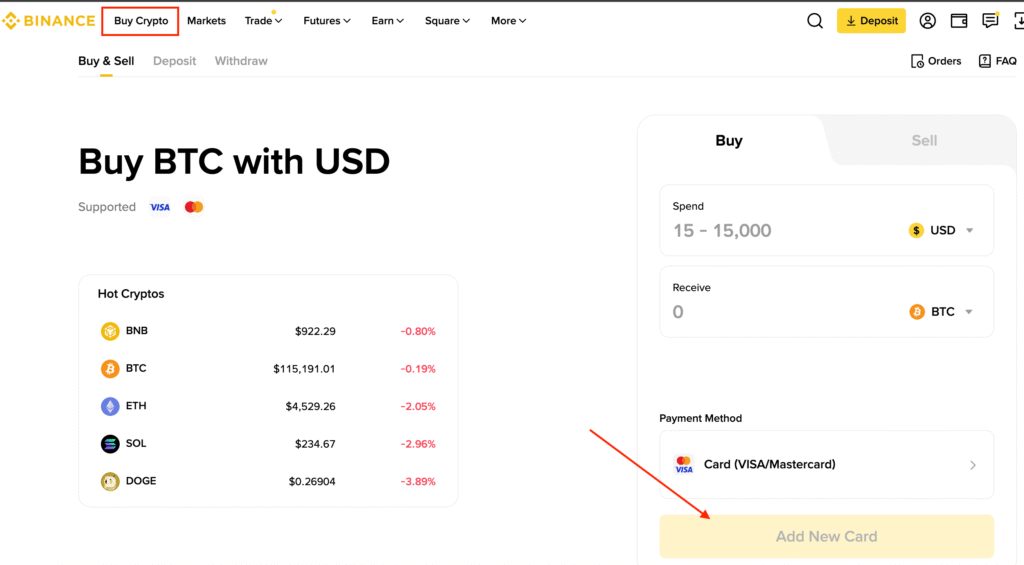The height and width of the screenshot is (565, 1024).
Task: Select the DOGE row name
Action: pos(141,481)
